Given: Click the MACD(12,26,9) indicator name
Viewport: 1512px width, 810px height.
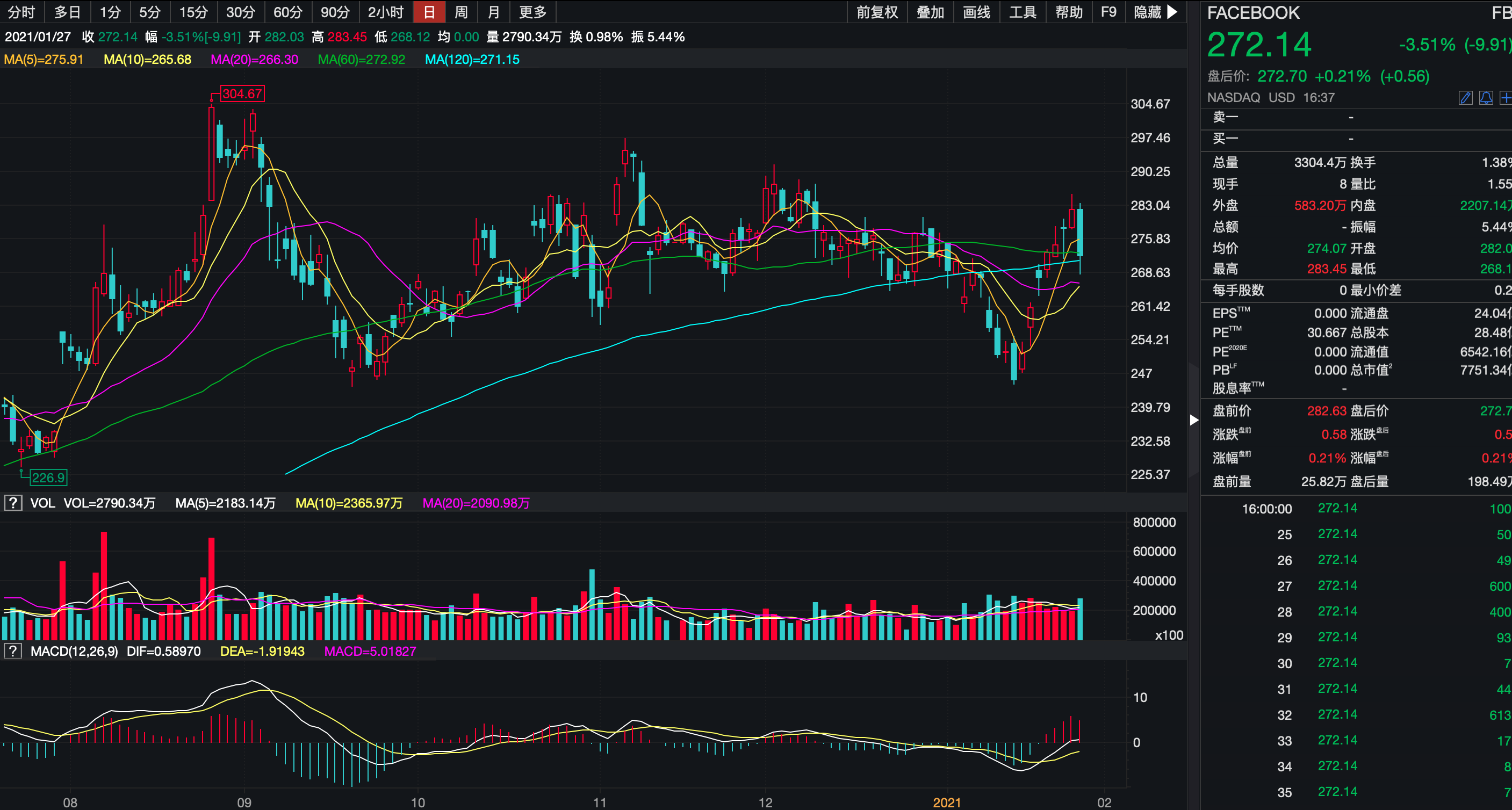Looking at the screenshot, I should 74,652.
